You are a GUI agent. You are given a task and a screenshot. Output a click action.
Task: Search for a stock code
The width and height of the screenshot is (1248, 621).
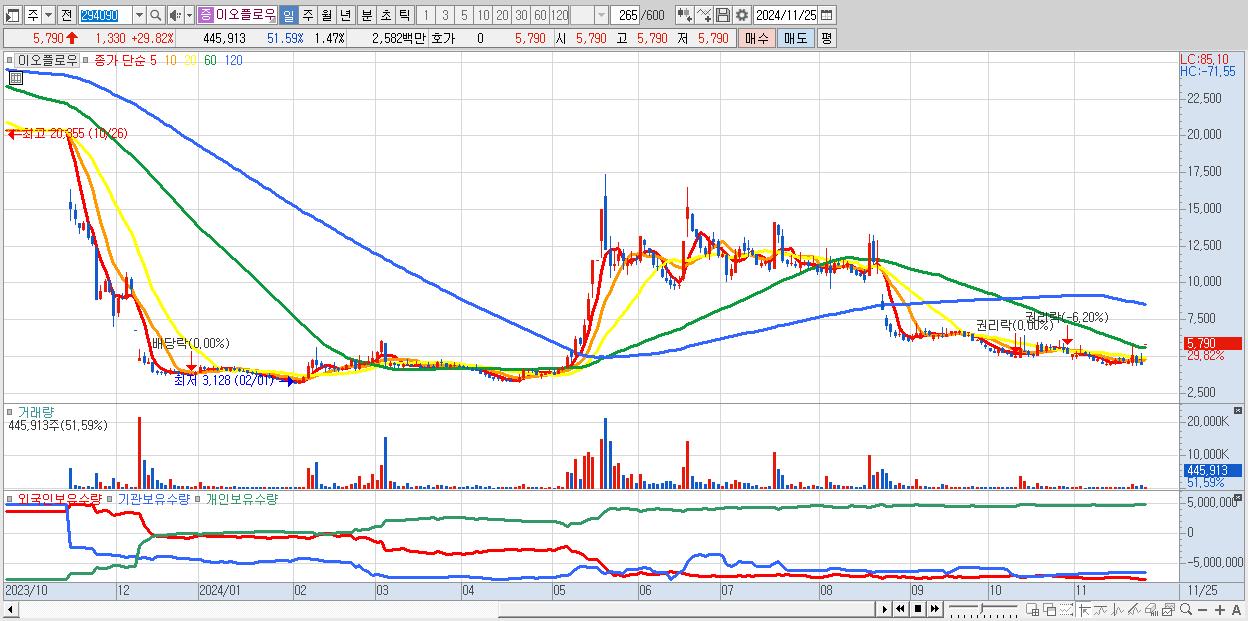pyautogui.click(x=156, y=16)
